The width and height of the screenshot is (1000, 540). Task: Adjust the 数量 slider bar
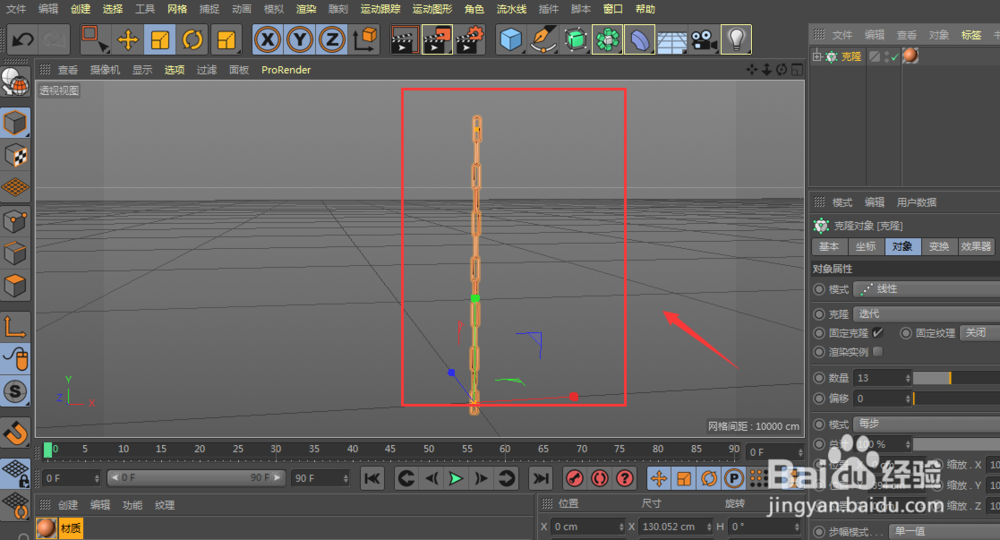click(956, 378)
